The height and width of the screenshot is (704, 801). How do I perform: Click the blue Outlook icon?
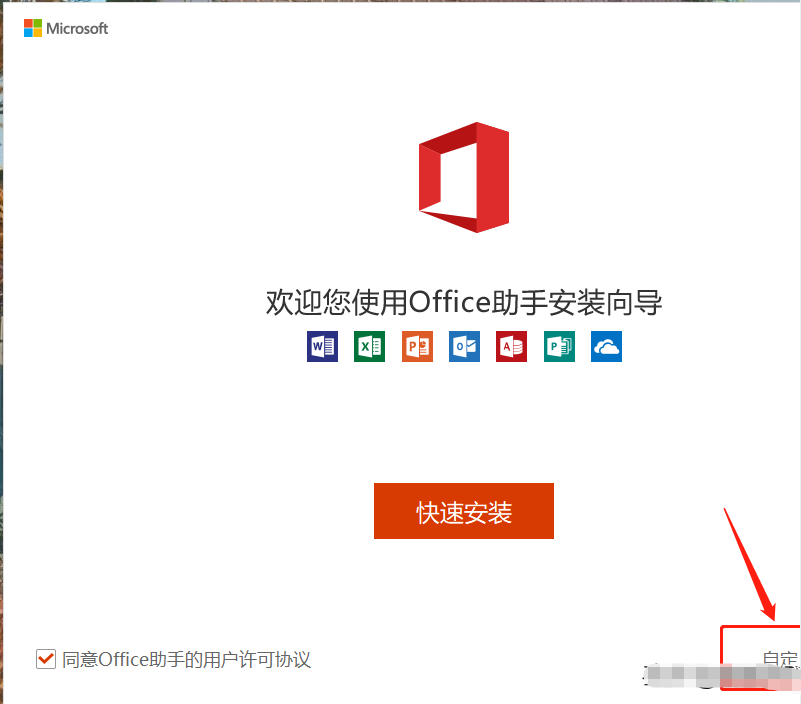(464, 346)
